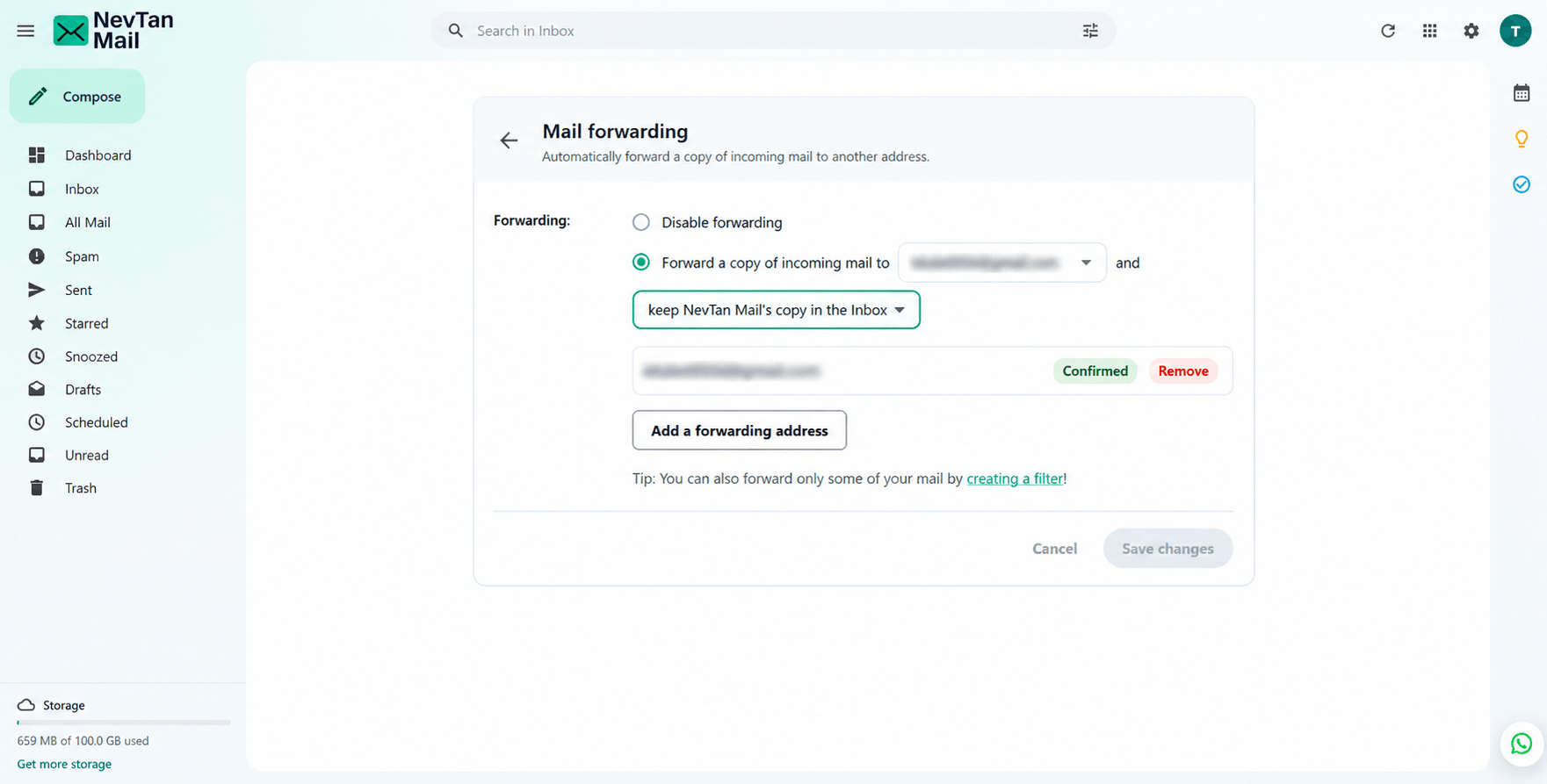Follow the creating a filter link
1547x784 pixels.
(1015, 478)
